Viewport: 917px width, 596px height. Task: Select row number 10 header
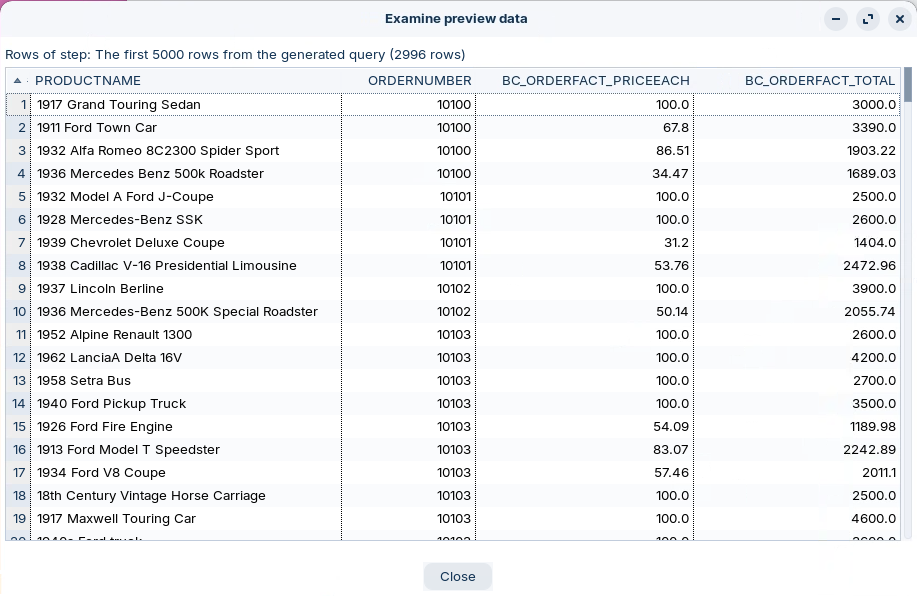point(19,312)
